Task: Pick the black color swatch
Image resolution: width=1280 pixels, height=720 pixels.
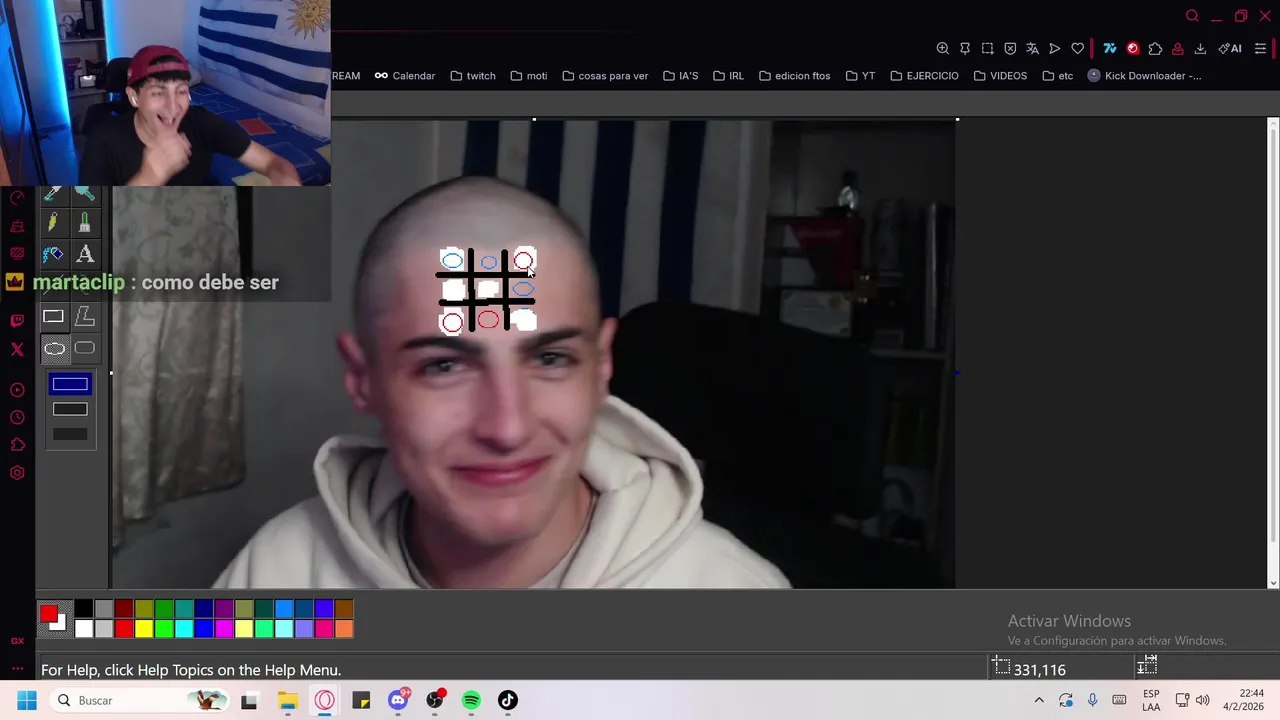Action: pyautogui.click(x=84, y=609)
